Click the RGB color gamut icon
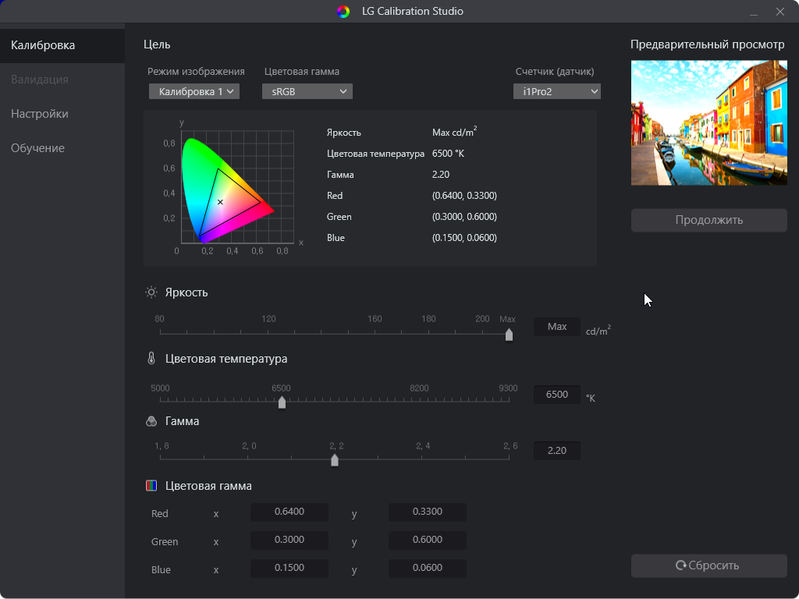Image resolution: width=799 pixels, height=599 pixels. tap(151, 485)
